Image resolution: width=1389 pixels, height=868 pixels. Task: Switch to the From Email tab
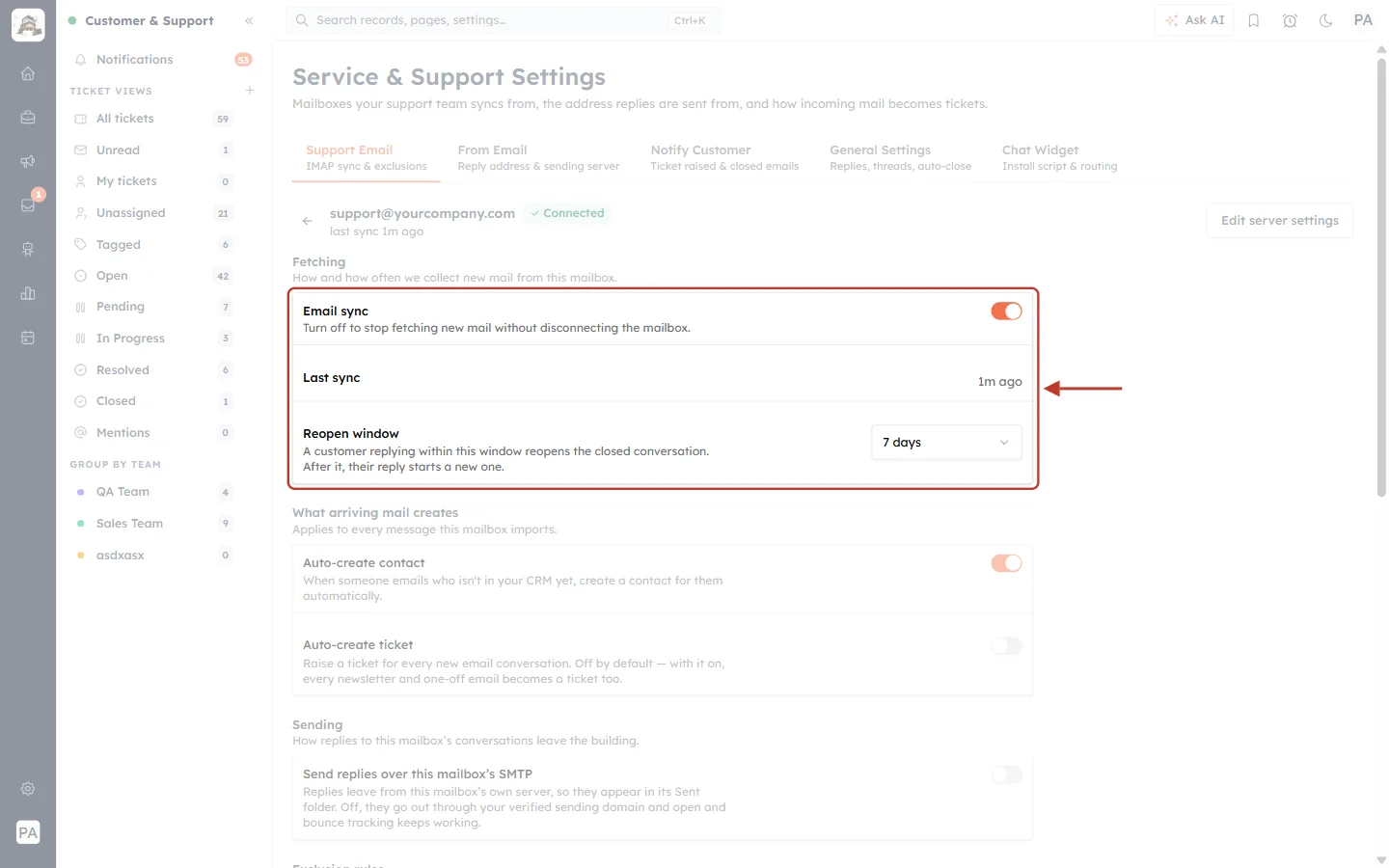coord(538,157)
